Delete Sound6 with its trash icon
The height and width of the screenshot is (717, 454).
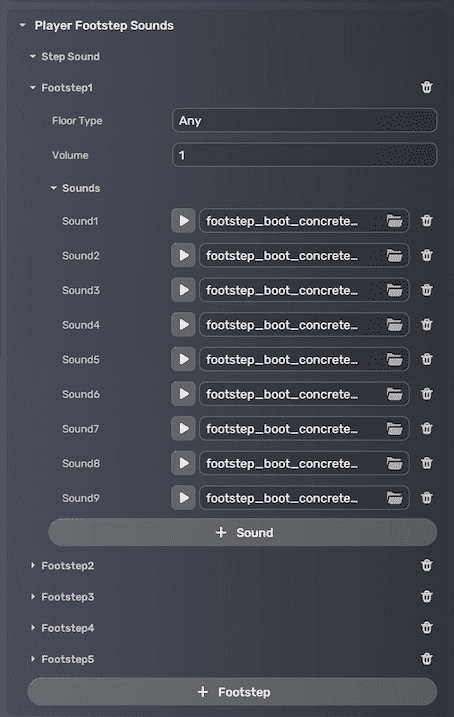pos(427,394)
